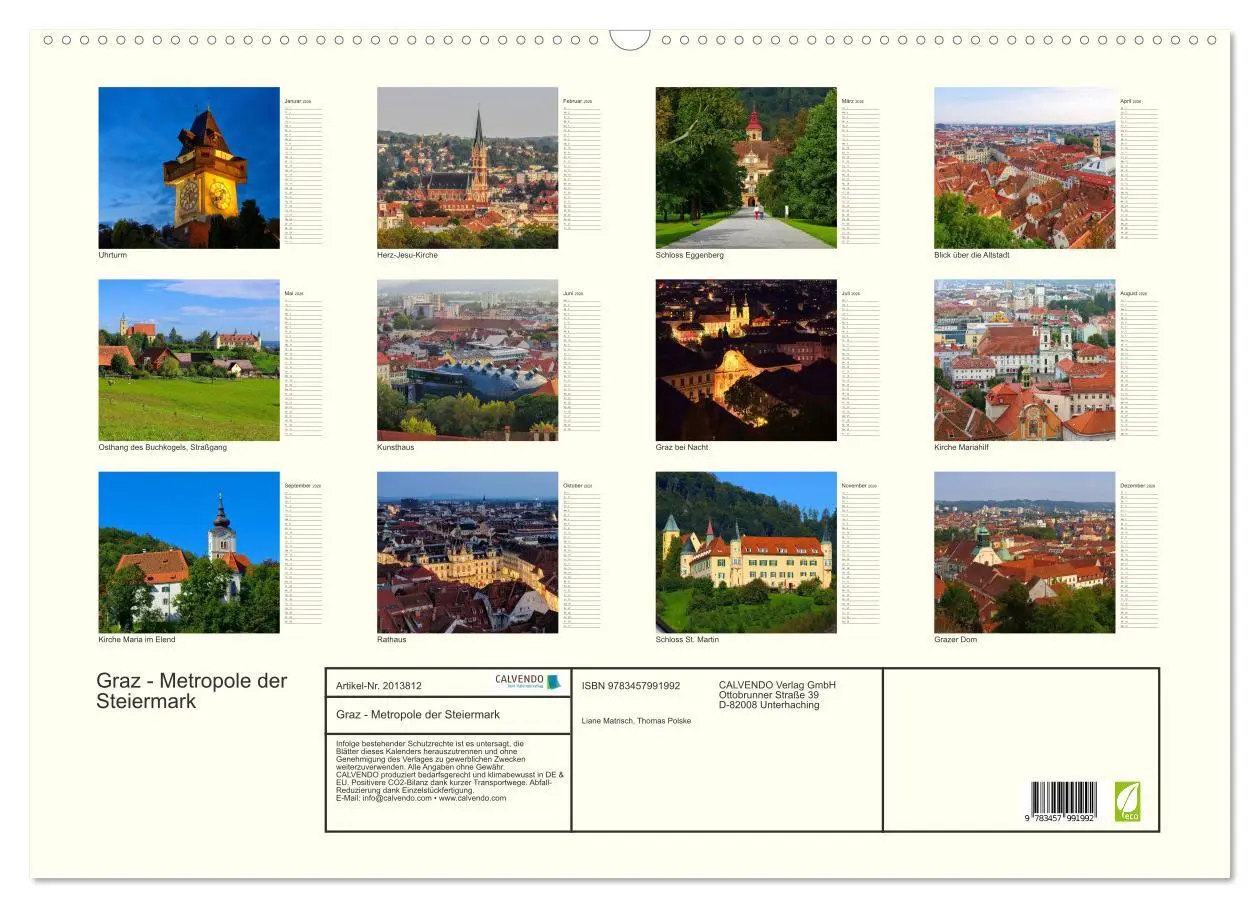
Task: Click the Graz - Metropole der Steiermark title
Action: [191, 691]
